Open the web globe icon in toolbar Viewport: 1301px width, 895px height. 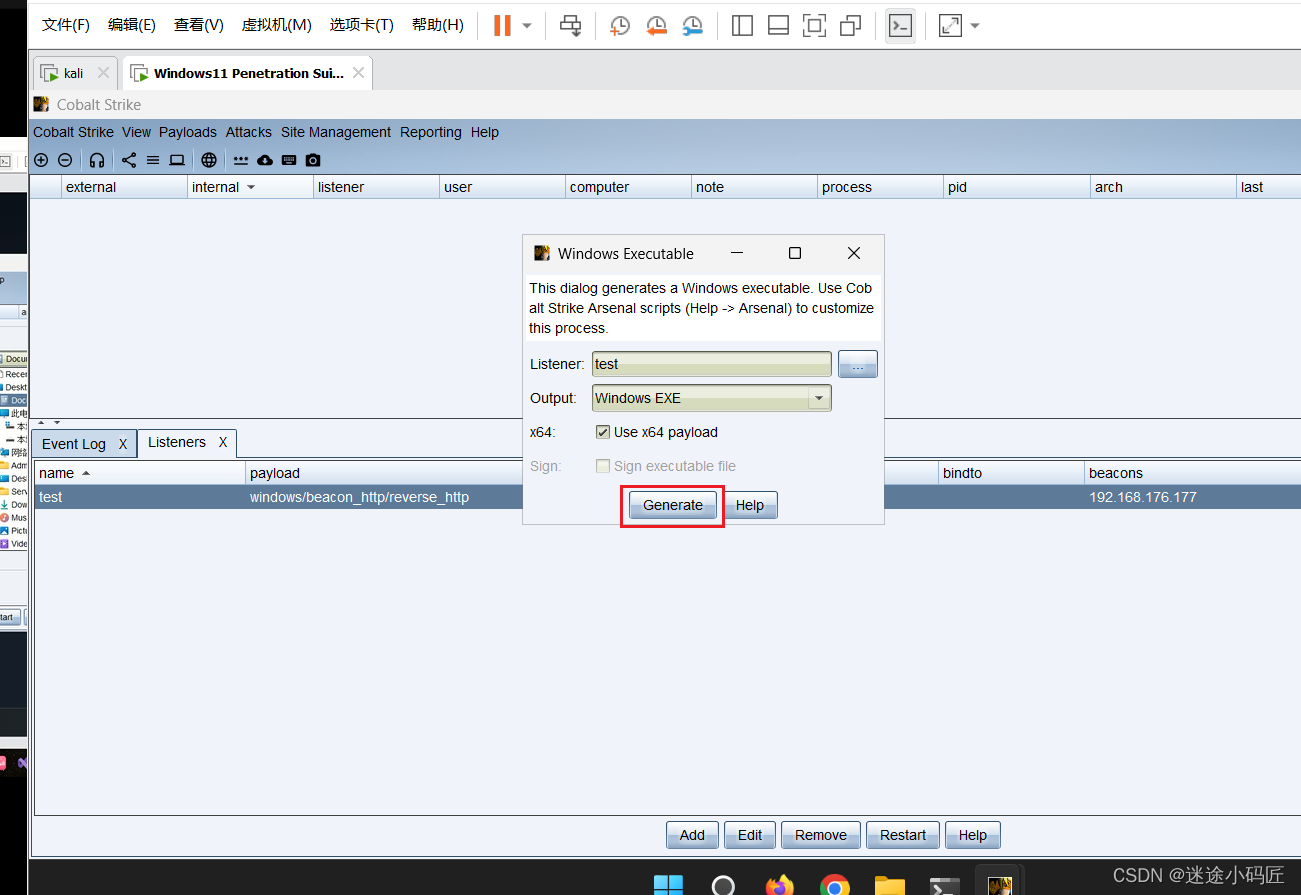[209, 160]
